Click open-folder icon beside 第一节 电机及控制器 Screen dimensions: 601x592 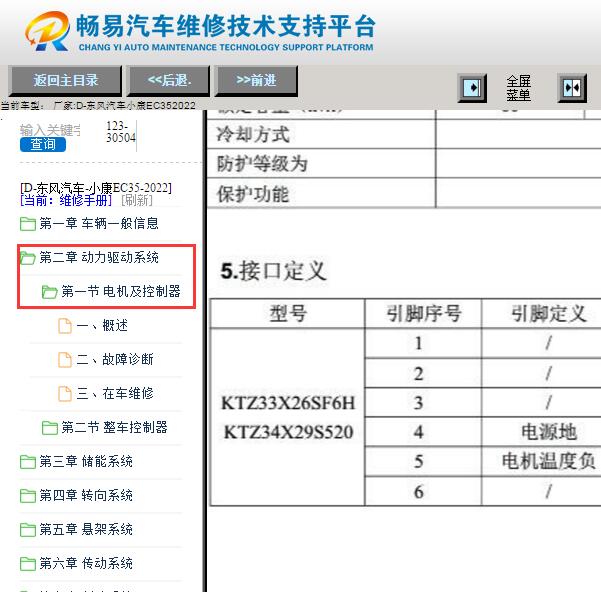pyautogui.click(x=49, y=292)
